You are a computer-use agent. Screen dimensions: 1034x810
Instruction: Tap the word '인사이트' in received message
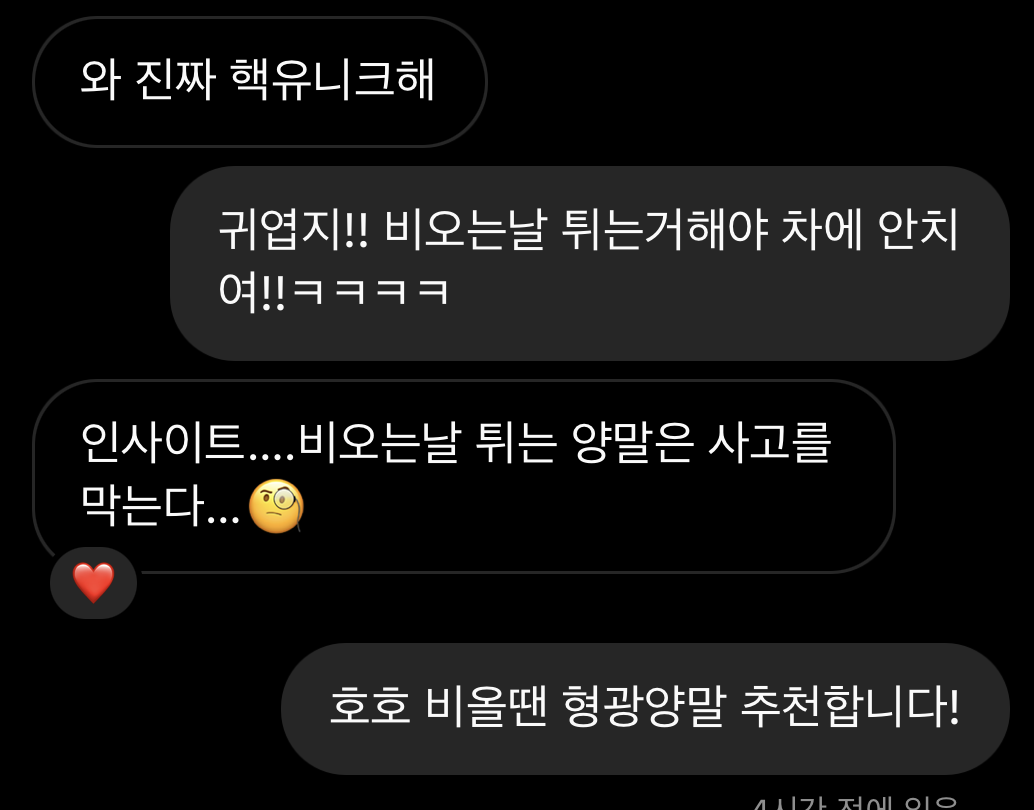tap(162, 441)
